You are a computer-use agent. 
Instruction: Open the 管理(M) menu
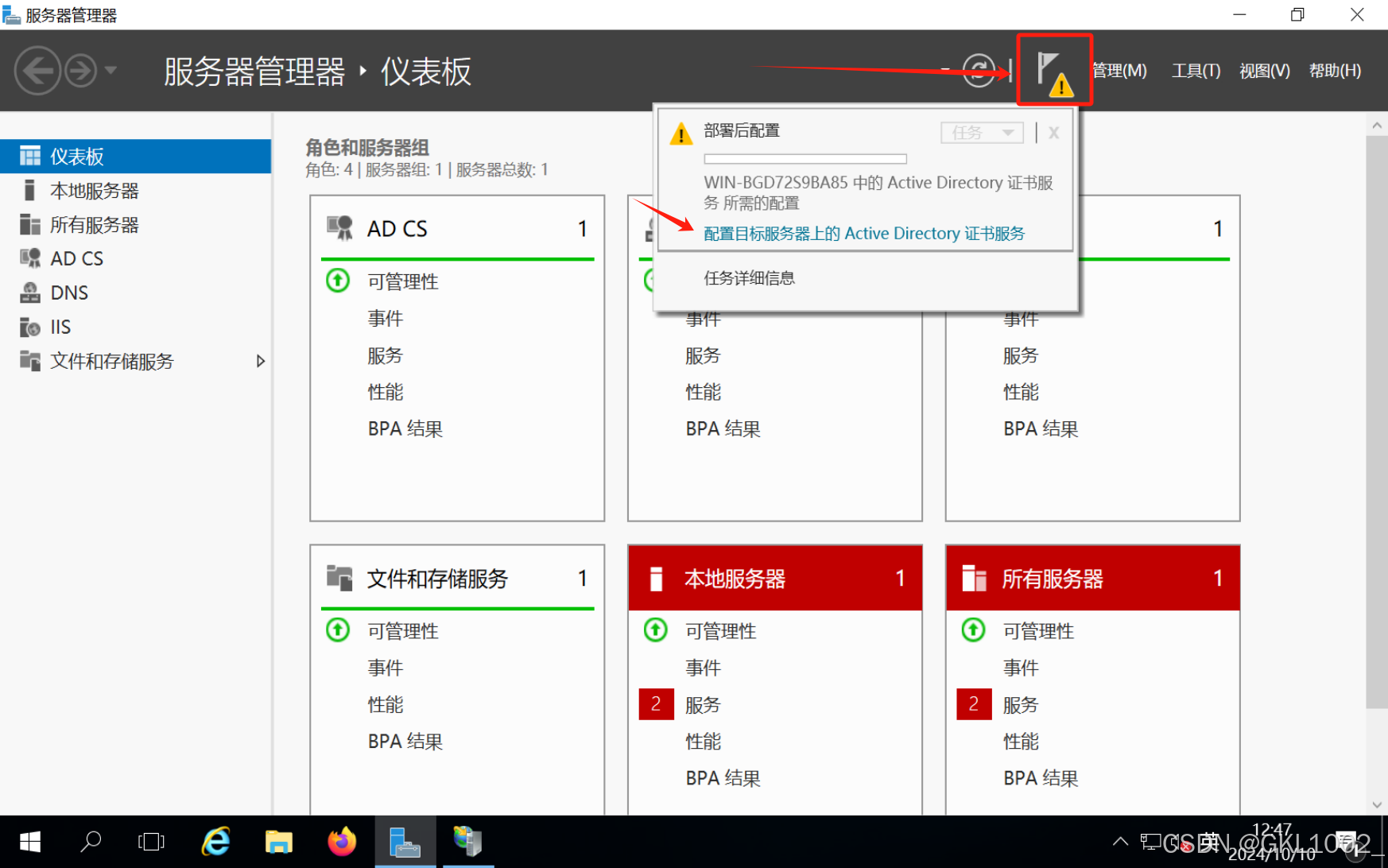point(1119,71)
